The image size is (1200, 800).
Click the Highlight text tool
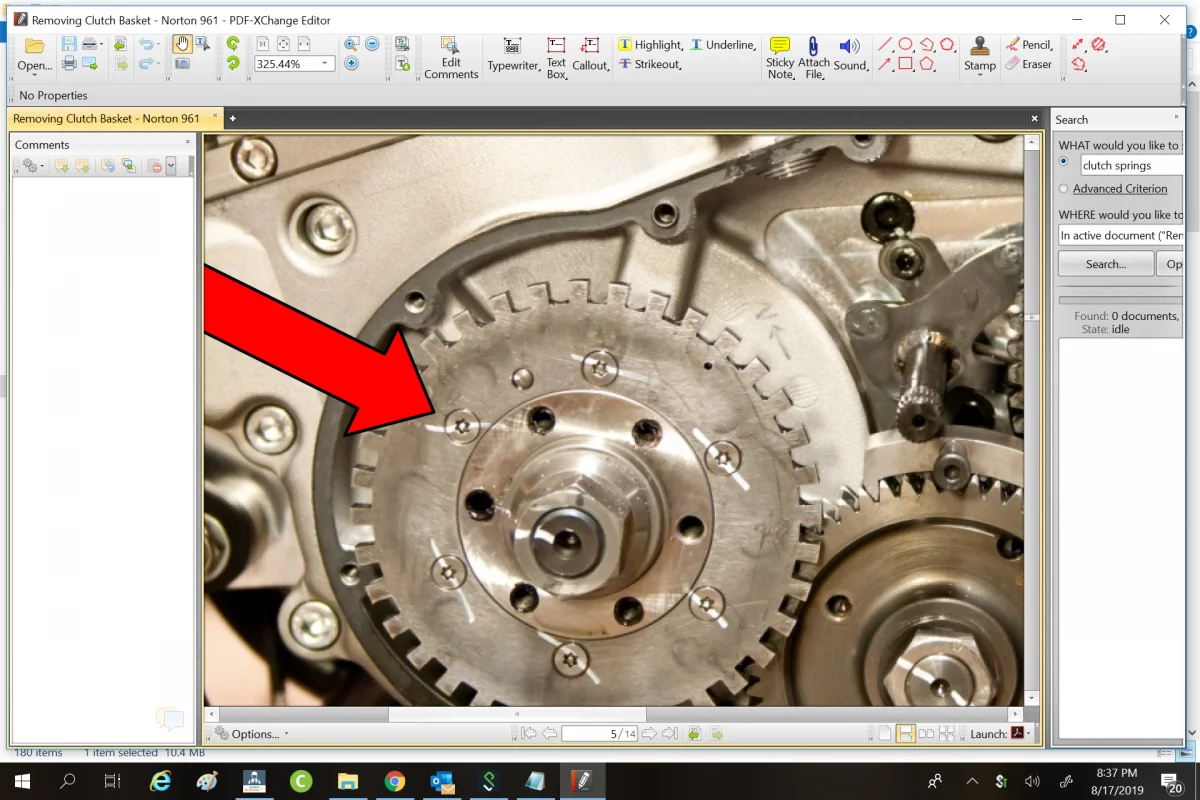650,45
